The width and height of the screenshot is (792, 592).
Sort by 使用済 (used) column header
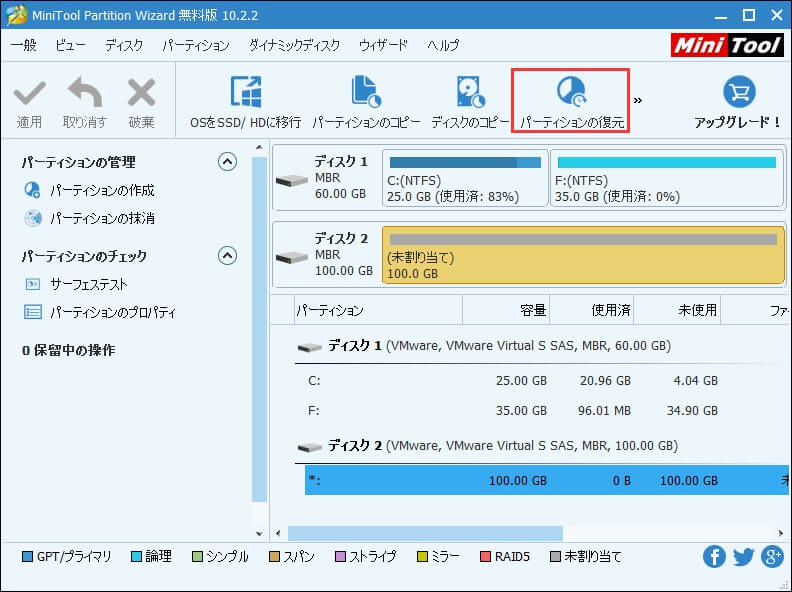click(591, 310)
